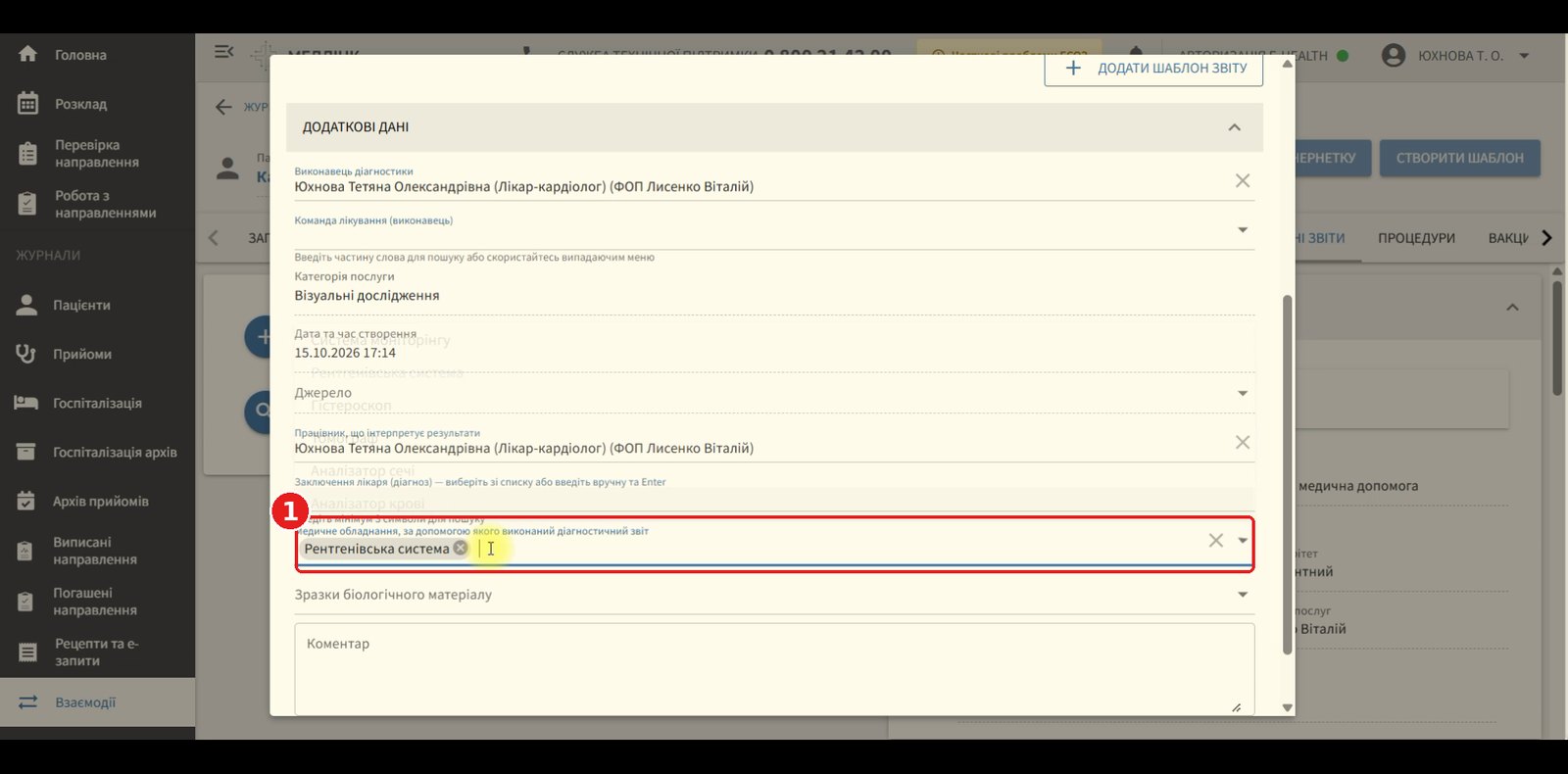Clear the Виконавець діагностики field
Image resolution: width=1568 pixels, height=774 pixels.
point(1243,180)
